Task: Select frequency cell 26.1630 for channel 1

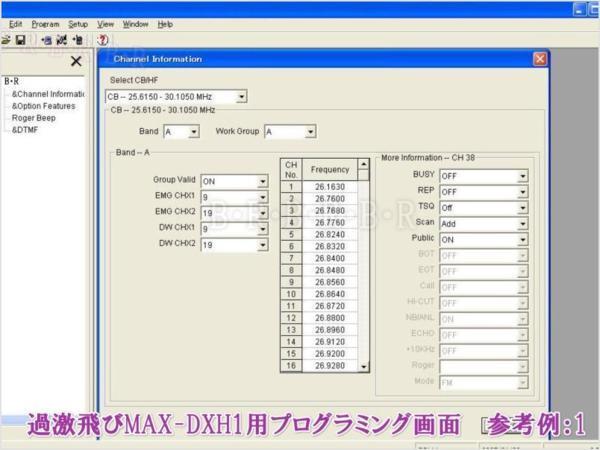Action: coord(330,187)
